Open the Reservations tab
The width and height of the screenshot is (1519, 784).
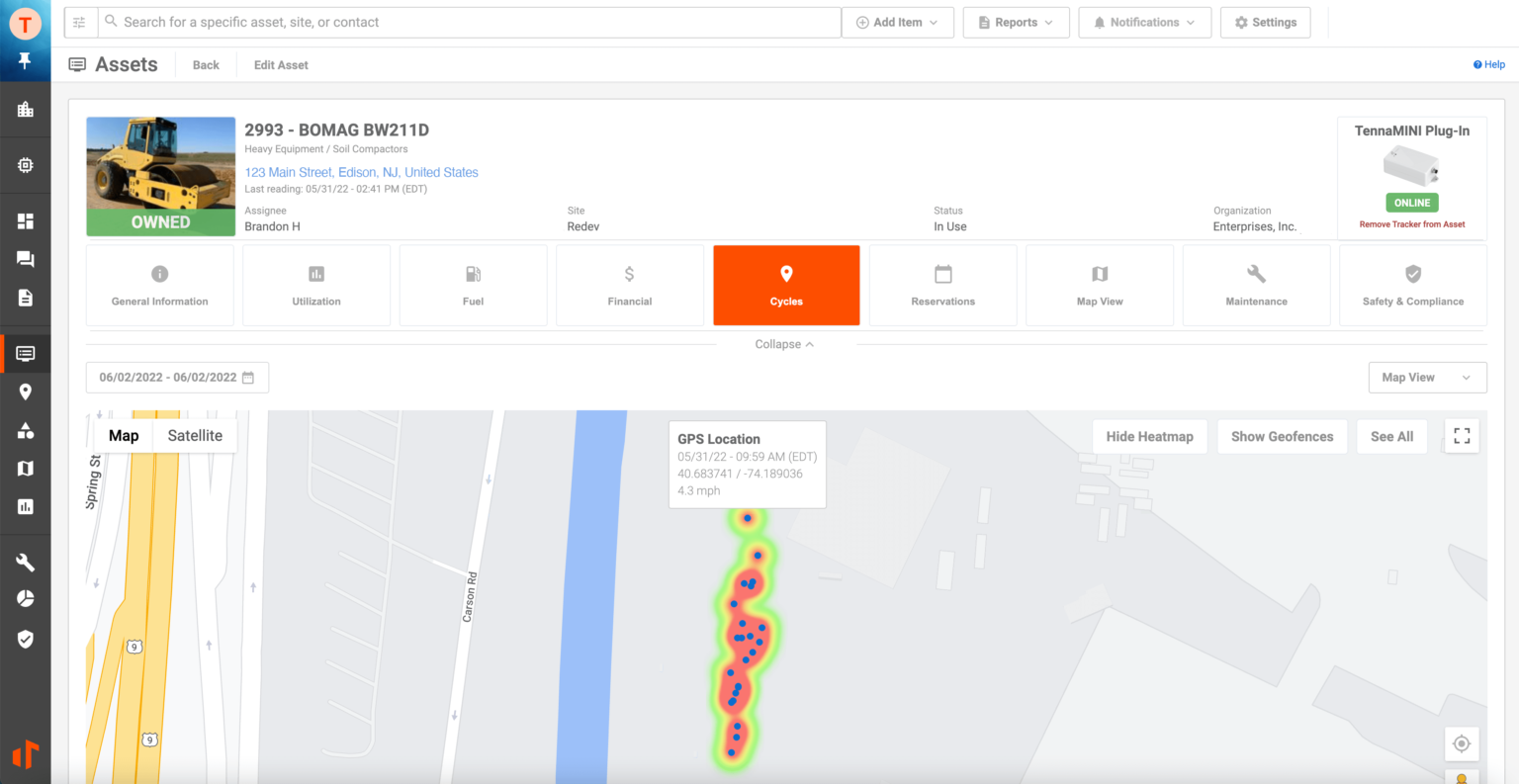coord(942,285)
